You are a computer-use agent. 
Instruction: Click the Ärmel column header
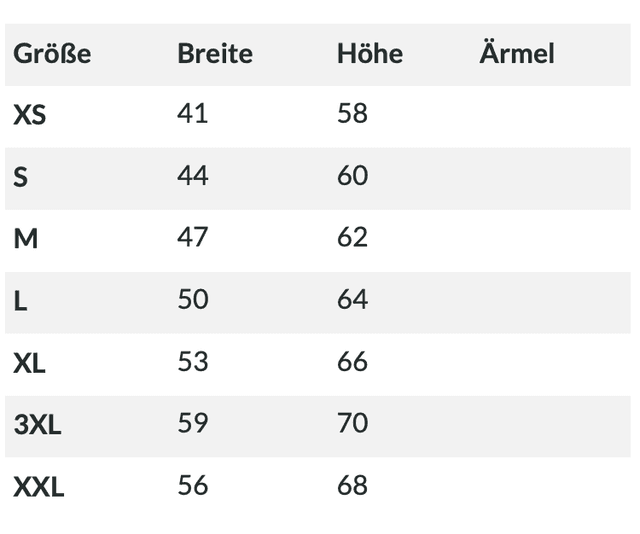tap(517, 54)
